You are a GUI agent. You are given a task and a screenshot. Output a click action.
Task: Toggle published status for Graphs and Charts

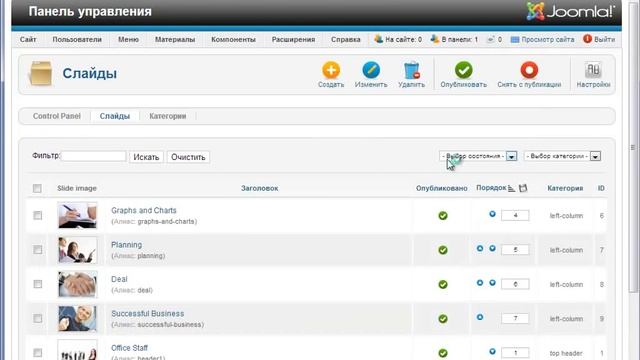pos(443,216)
